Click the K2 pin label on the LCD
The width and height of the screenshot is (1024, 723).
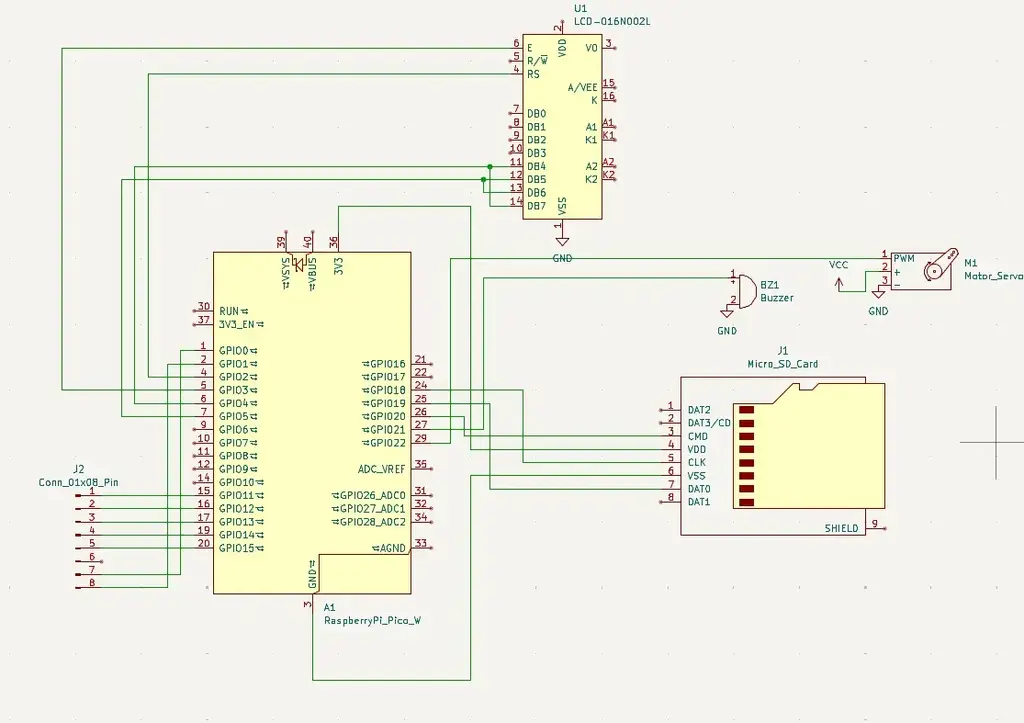tap(591, 180)
